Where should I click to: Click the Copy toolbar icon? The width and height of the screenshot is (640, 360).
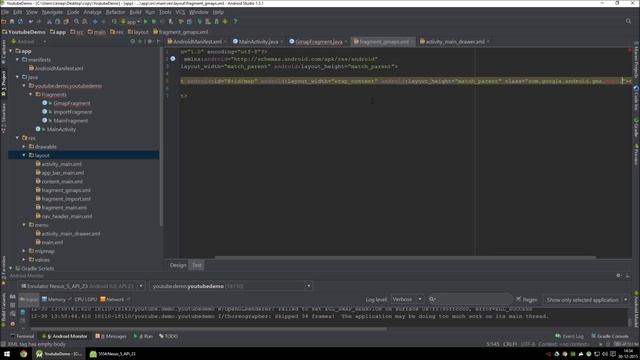pyautogui.click(x=58, y=22)
